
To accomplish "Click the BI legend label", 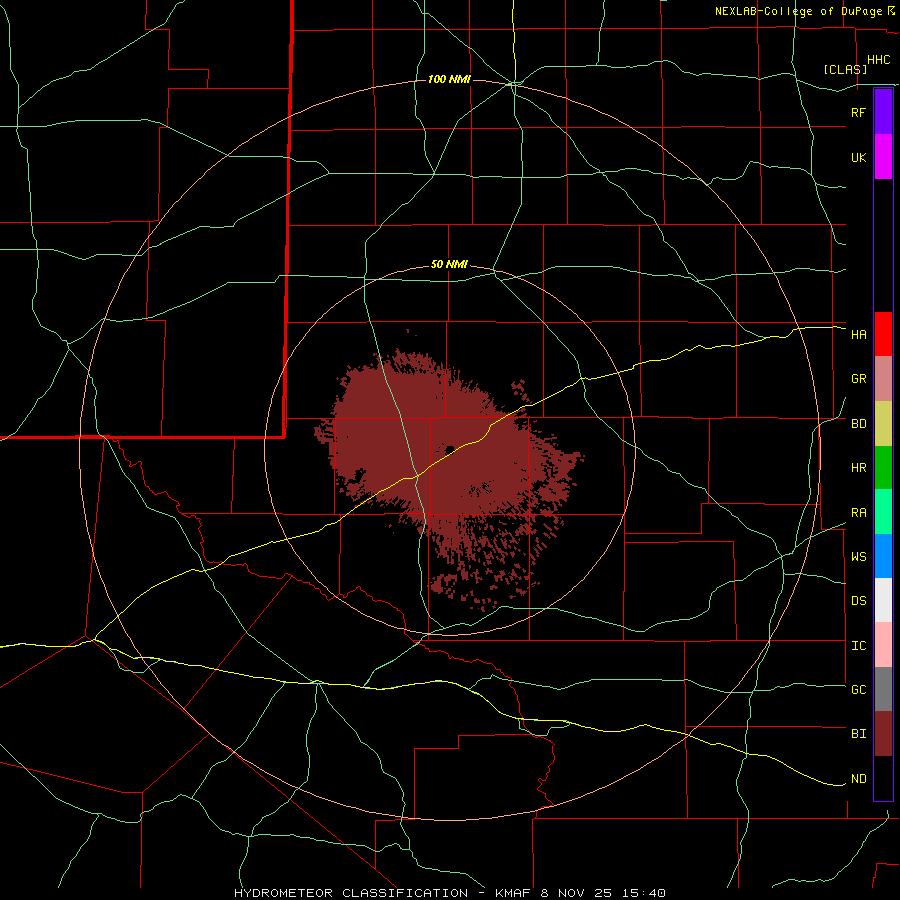I will 858,734.
